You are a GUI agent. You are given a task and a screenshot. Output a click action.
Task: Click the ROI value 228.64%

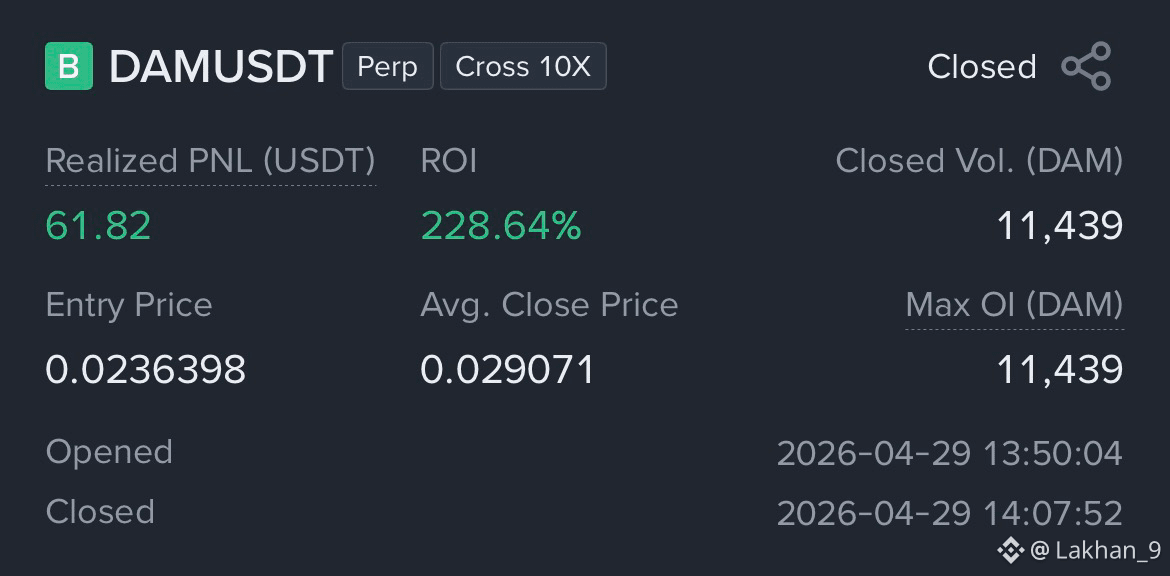click(501, 226)
